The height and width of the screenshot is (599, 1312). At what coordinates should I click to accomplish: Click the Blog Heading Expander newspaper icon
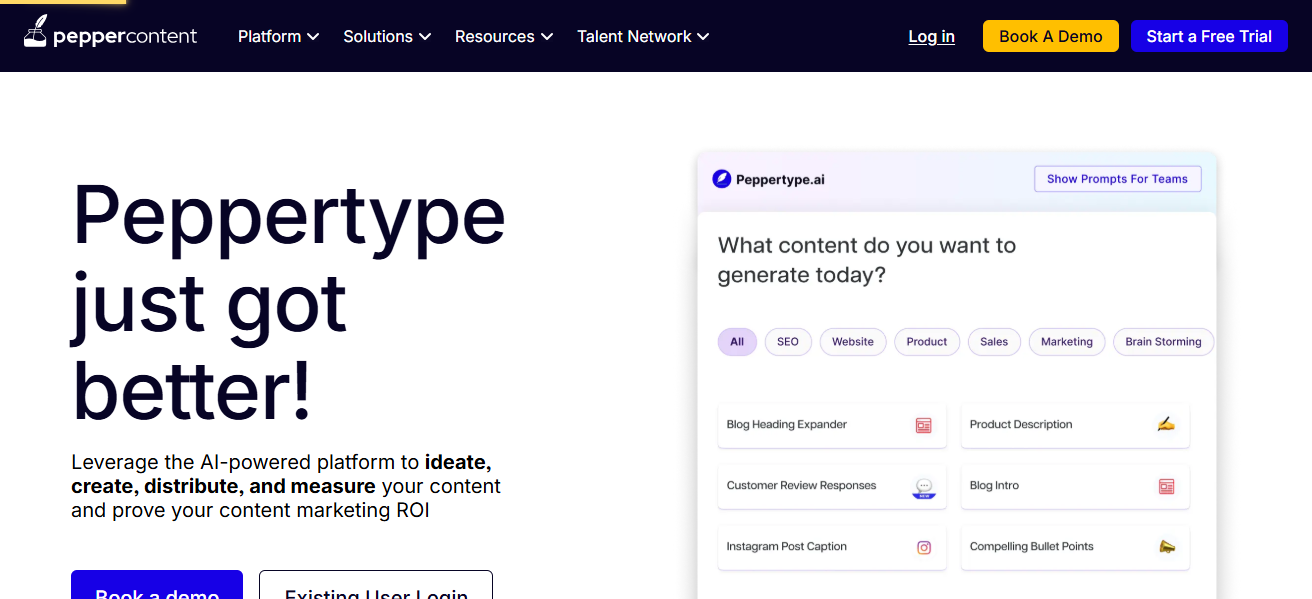(x=924, y=426)
